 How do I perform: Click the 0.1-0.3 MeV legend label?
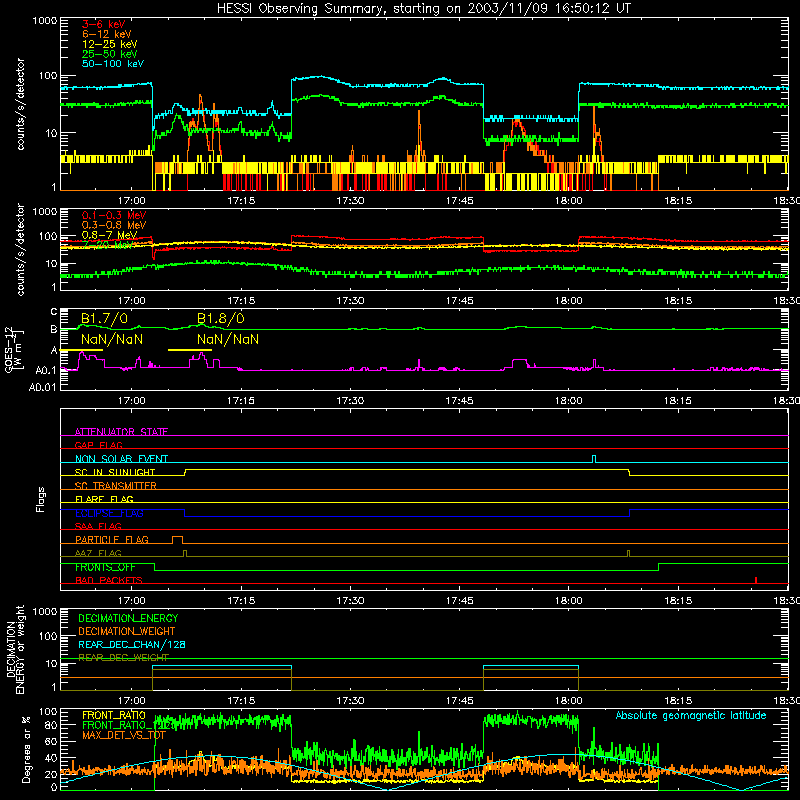tap(114, 215)
